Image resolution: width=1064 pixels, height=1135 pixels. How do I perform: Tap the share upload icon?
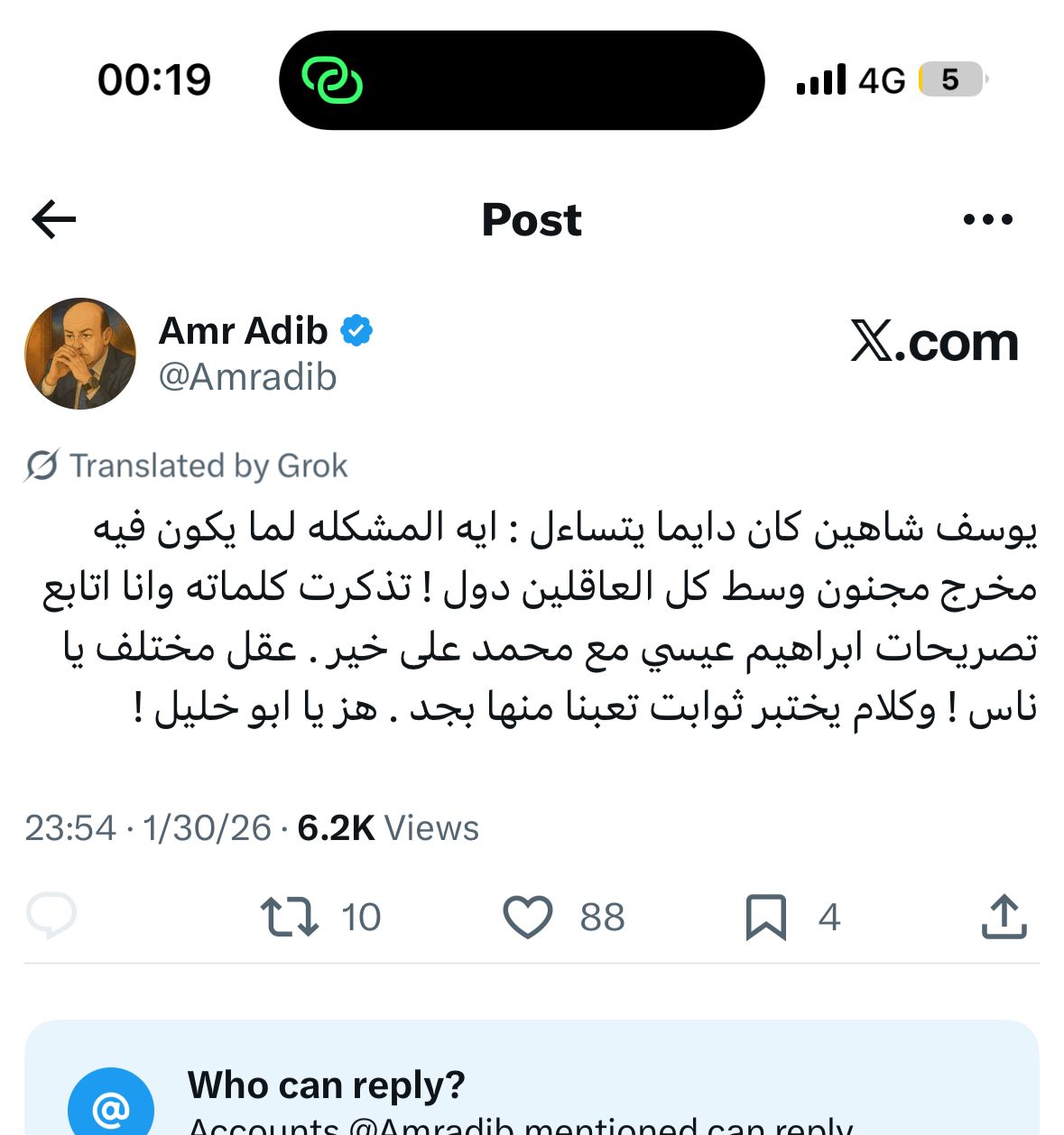coord(1004,917)
